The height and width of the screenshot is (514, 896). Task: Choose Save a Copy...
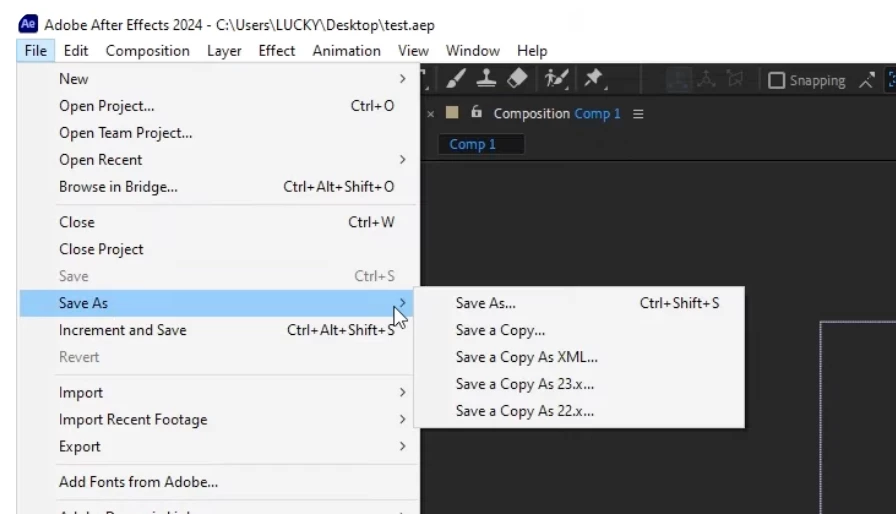click(579, 330)
